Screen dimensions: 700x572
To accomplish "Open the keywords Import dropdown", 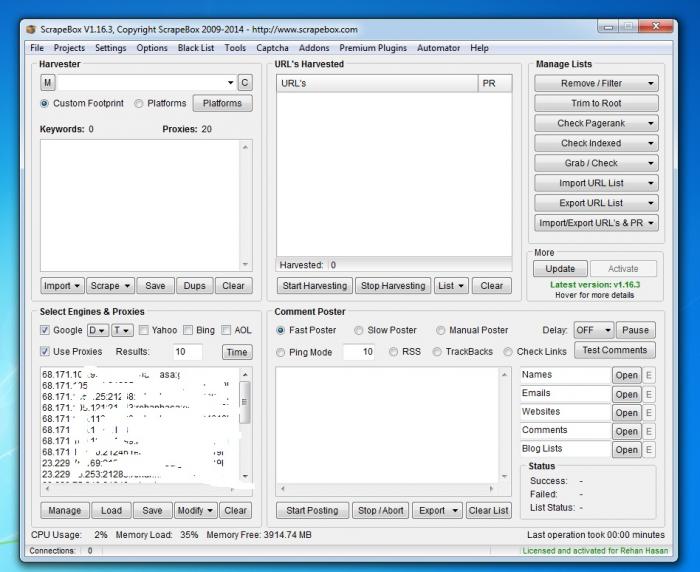I will (62, 286).
